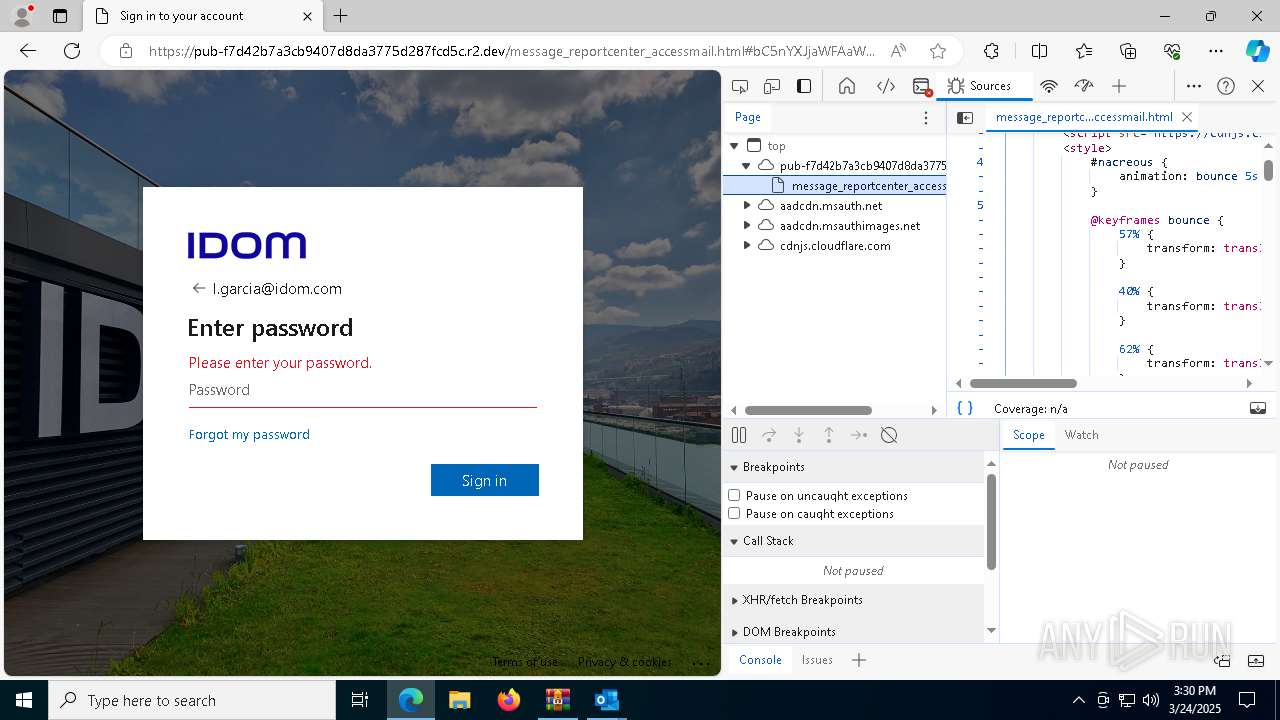Open Outlook from the taskbar
Viewport: 1280px width, 720px height.
click(x=606, y=700)
